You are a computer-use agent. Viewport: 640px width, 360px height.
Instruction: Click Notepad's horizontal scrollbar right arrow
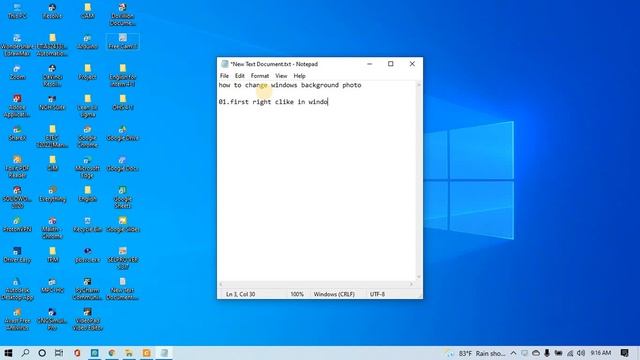[x=411, y=284]
